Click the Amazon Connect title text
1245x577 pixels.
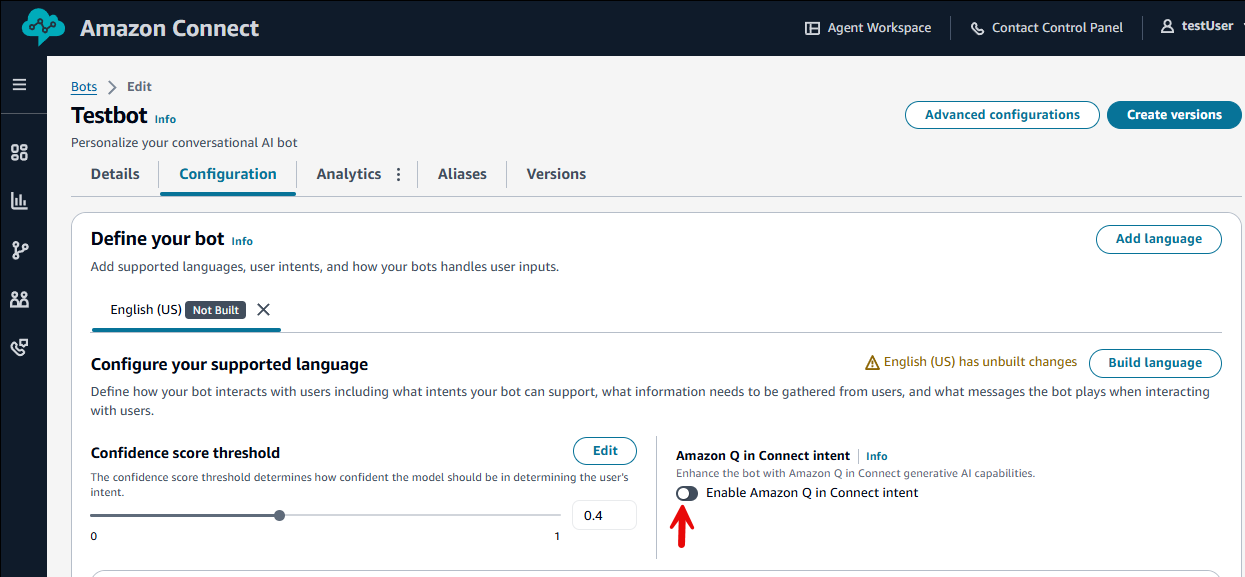pyautogui.click(x=170, y=28)
